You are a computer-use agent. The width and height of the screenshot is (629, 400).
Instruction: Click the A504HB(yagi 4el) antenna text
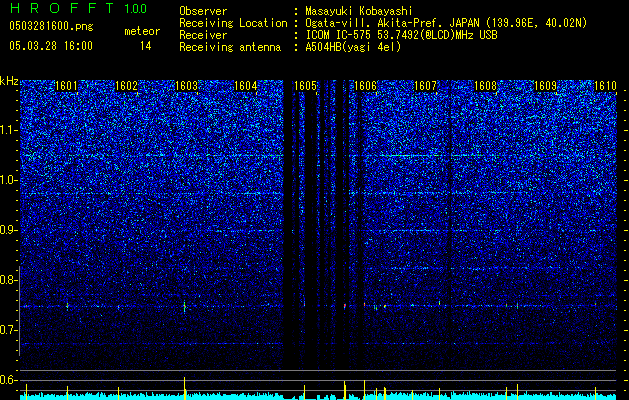coord(353,47)
